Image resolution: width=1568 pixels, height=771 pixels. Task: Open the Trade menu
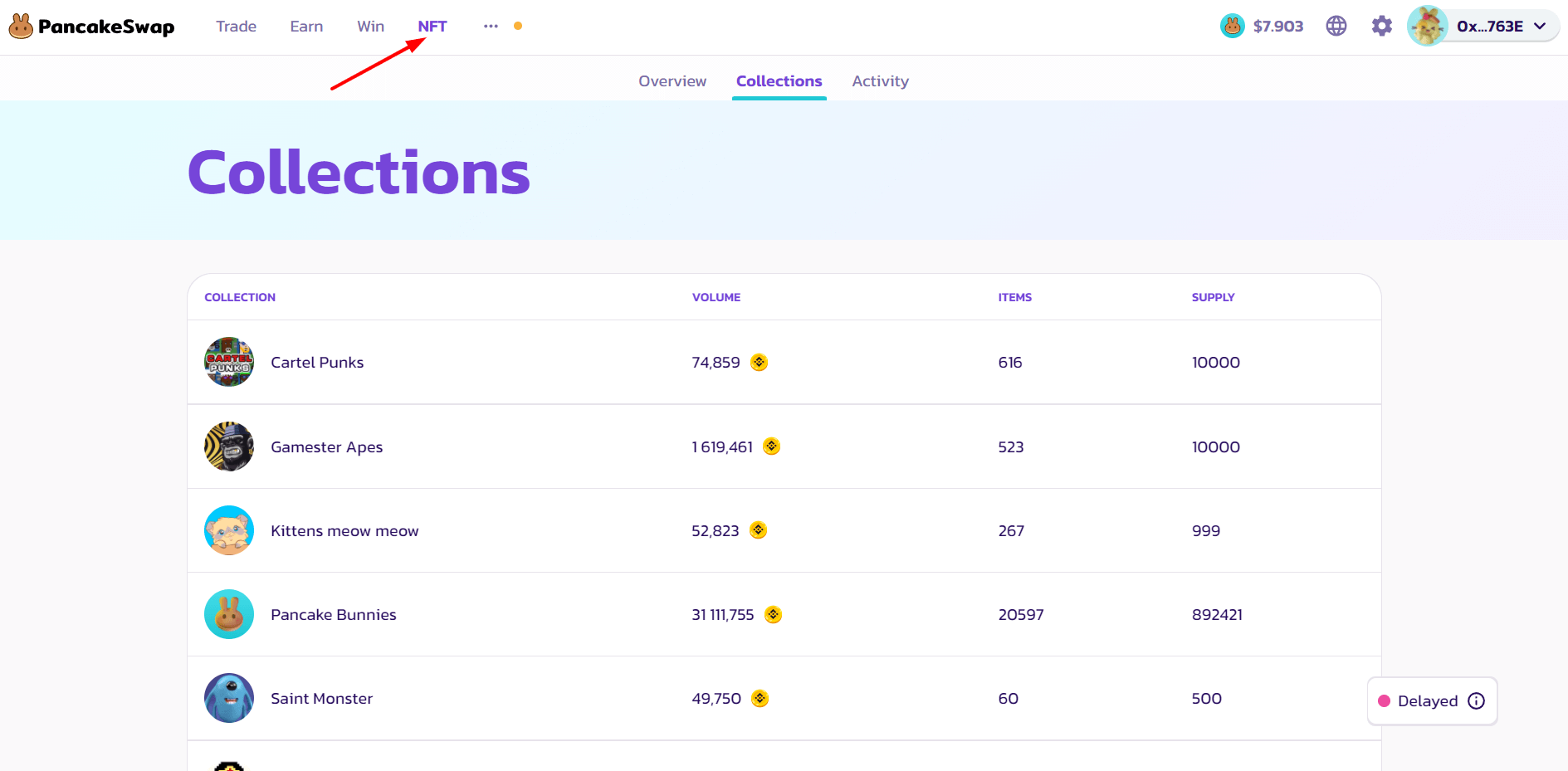pos(236,27)
